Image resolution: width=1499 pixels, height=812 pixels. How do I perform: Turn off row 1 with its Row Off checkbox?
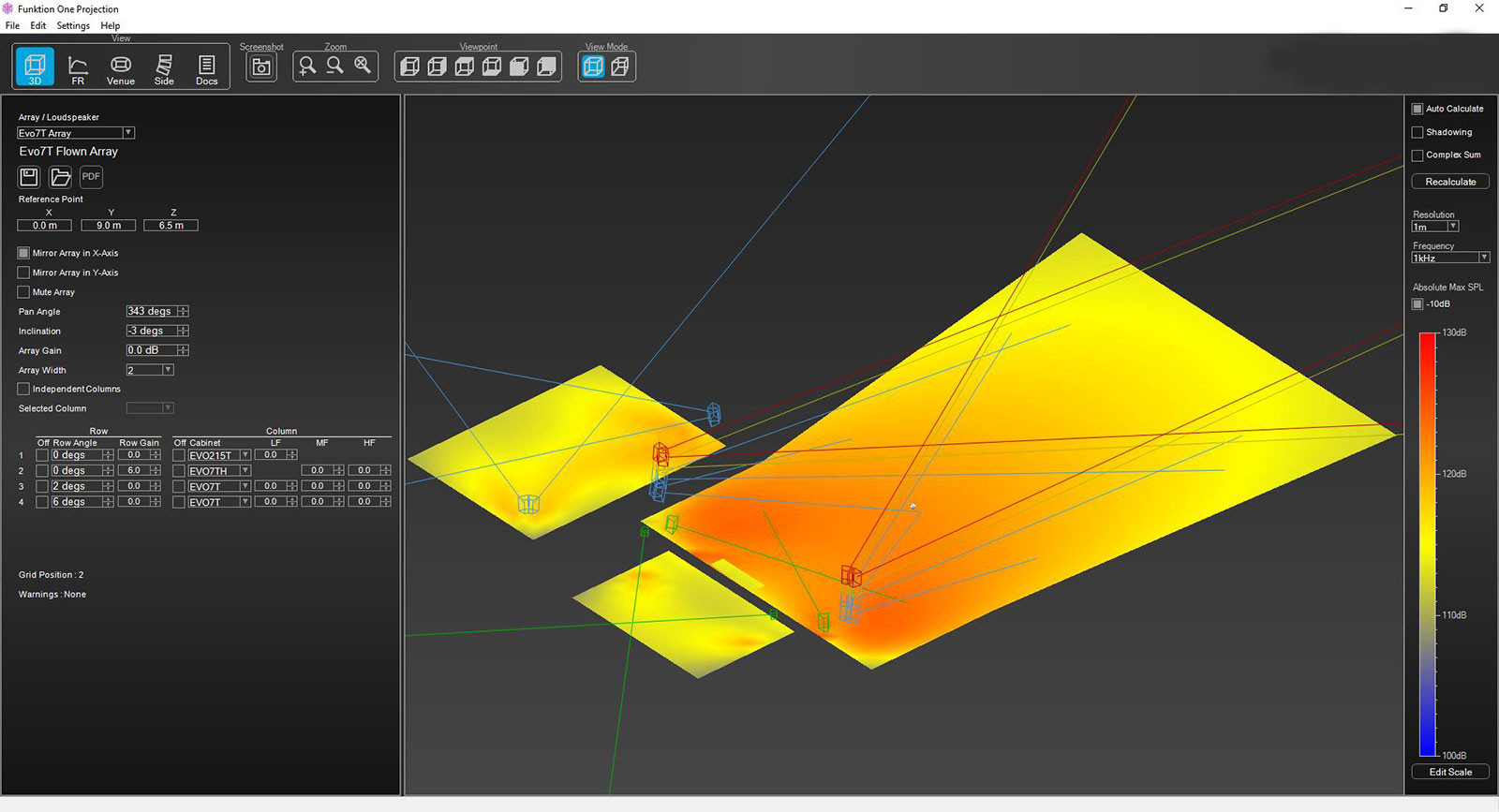point(41,455)
